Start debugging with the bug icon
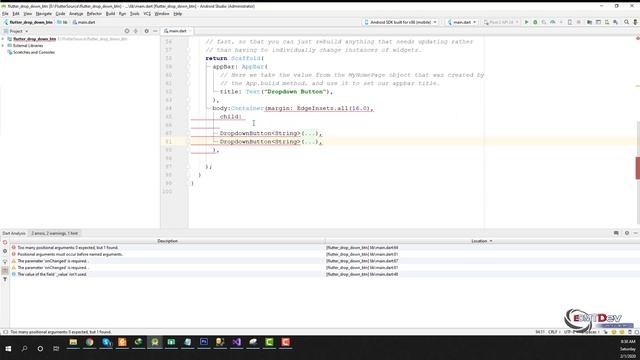Screen dimensions: 640x360 coord(535,22)
